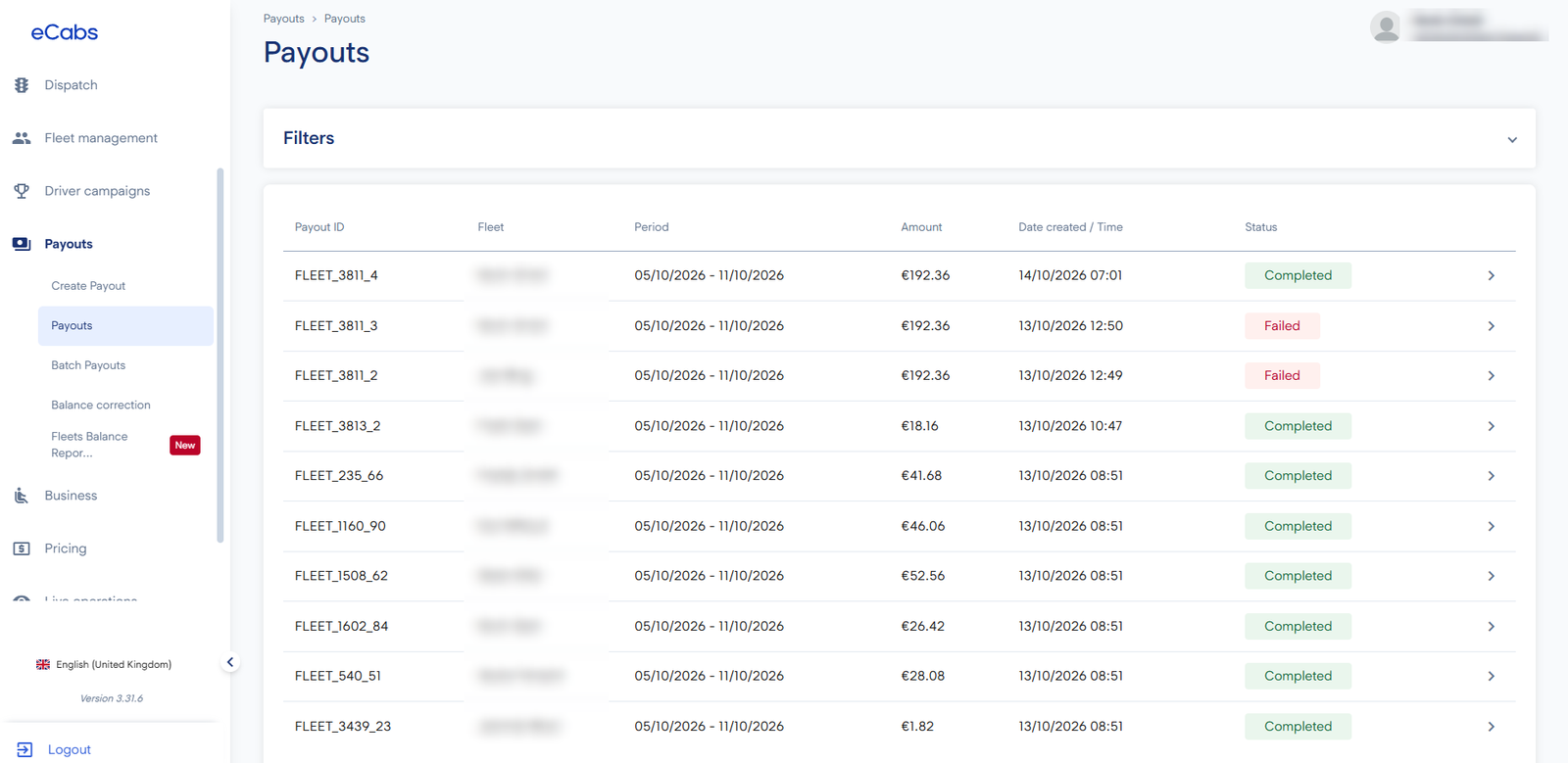The height and width of the screenshot is (763, 1568).
Task: Click first Payouts breadcrumb link
Action: point(284,19)
